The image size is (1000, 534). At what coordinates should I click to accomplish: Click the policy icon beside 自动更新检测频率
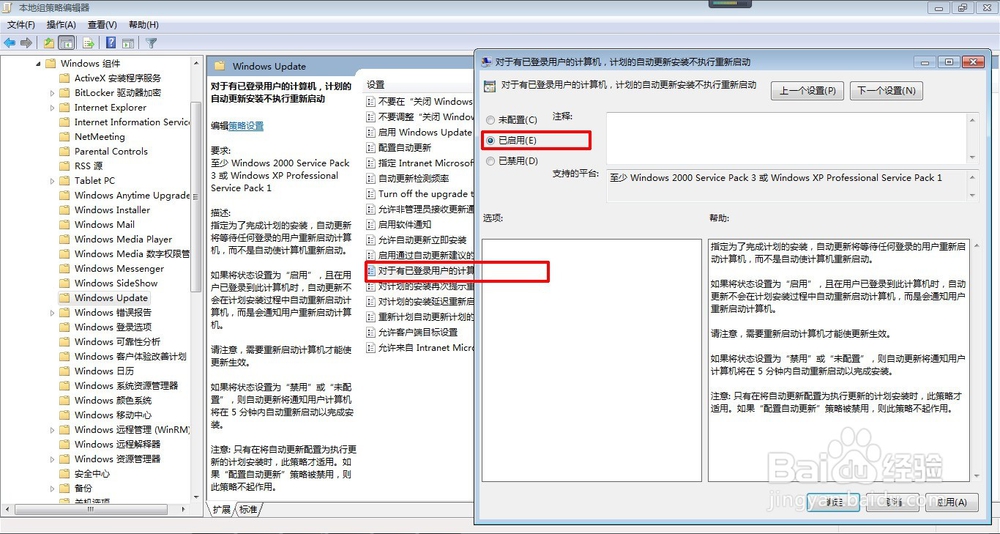(x=371, y=178)
